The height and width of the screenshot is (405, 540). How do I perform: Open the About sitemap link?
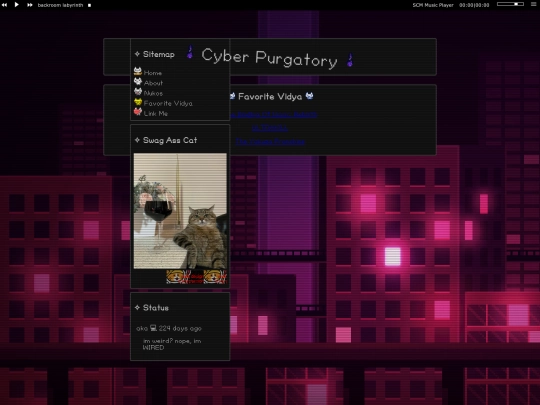tap(153, 83)
